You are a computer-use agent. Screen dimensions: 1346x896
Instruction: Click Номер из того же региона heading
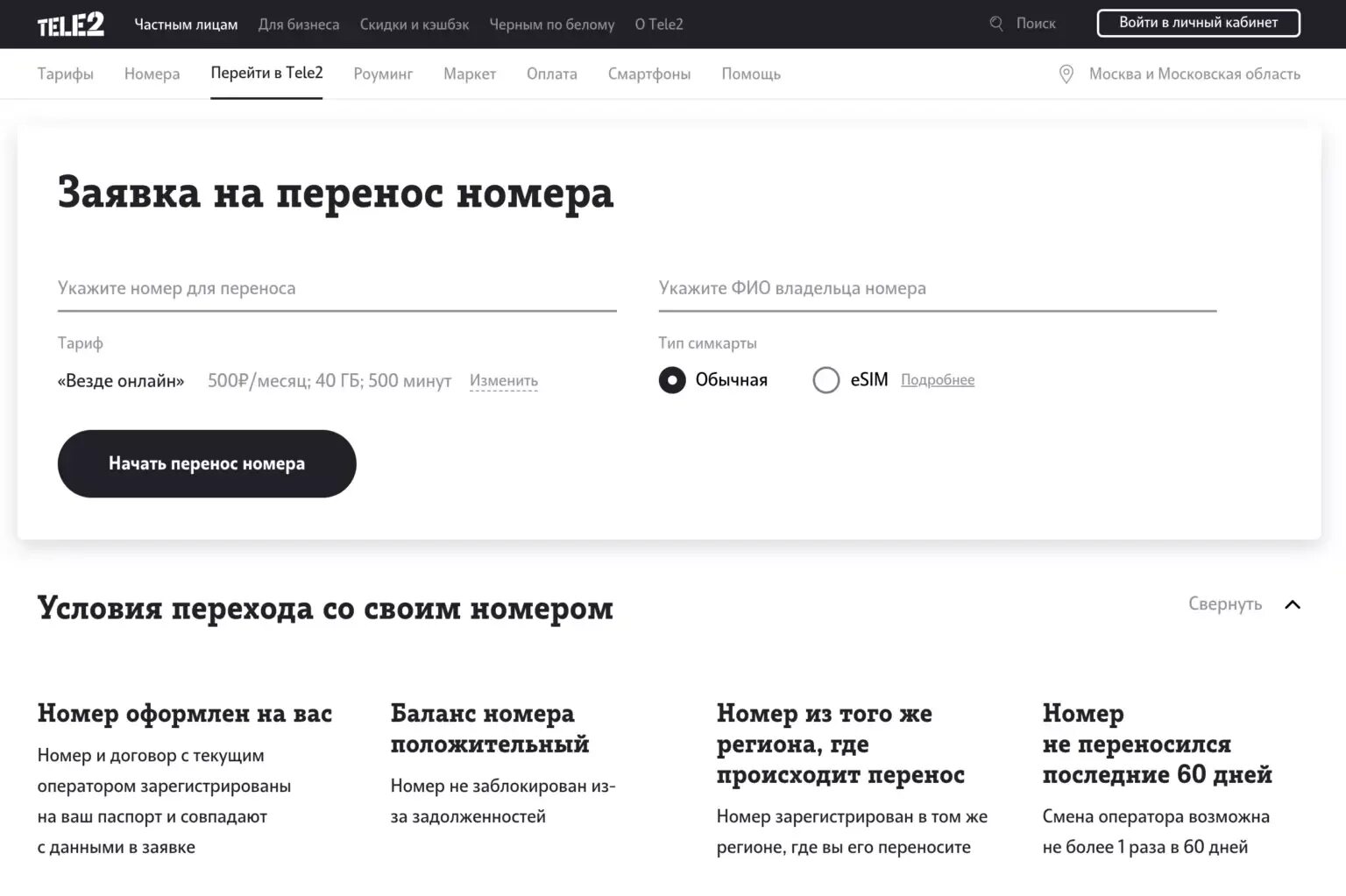pos(840,744)
